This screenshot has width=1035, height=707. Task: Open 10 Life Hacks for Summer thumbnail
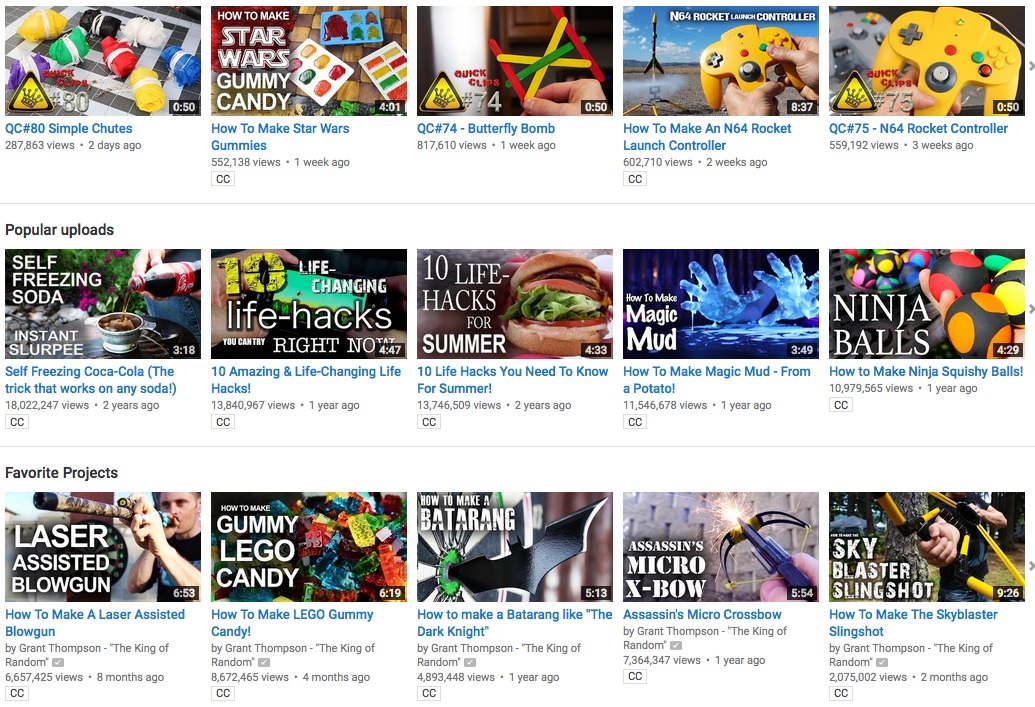coord(515,304)
